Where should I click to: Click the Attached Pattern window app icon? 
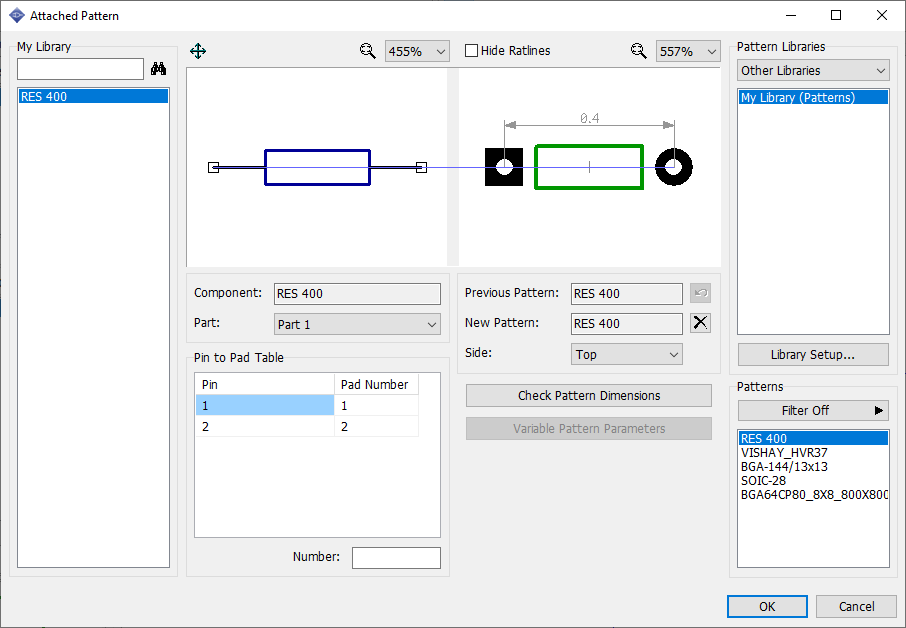coord(17,16)
